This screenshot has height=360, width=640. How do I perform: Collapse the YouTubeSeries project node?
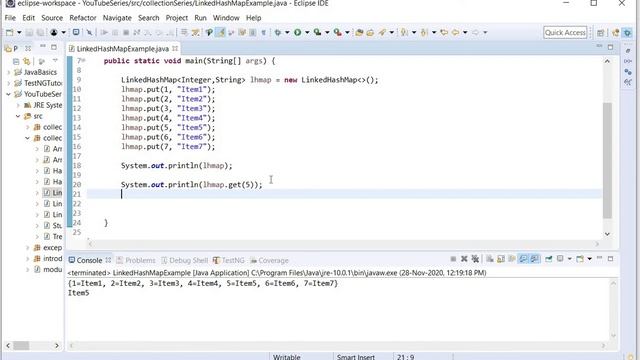[9, 94]
